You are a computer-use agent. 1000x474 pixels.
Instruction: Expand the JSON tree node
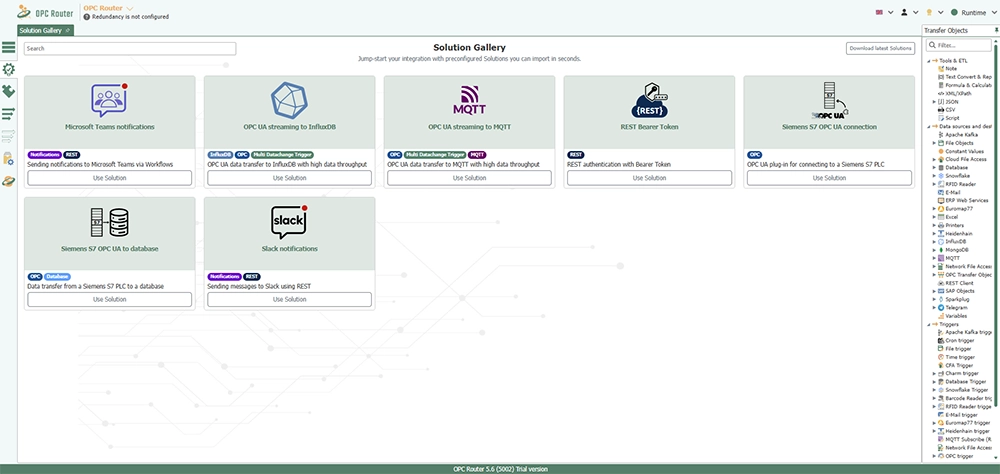tap(934, 101)
